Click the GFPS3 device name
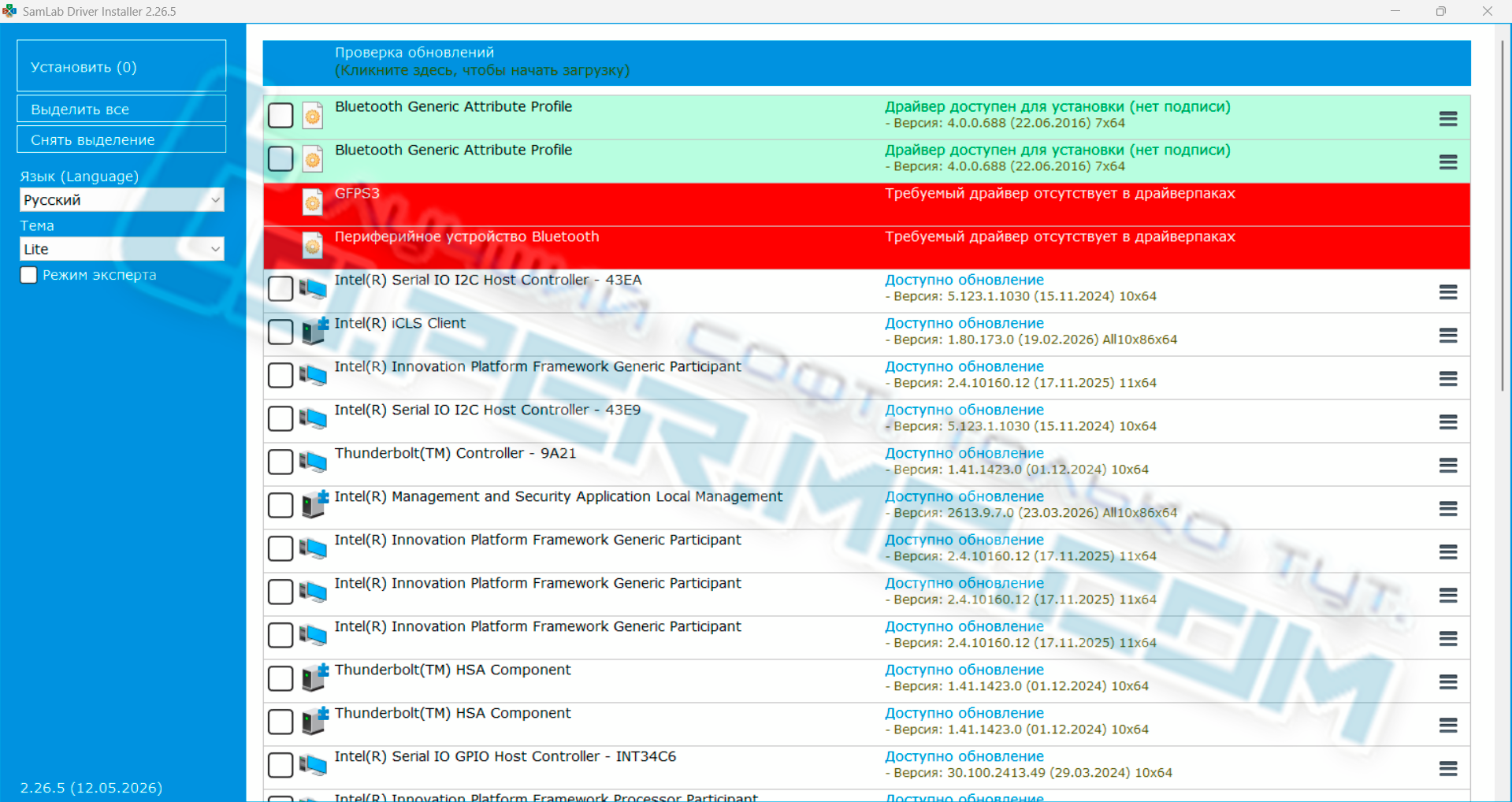This screenshot has height=802, width=1512. 357,193
